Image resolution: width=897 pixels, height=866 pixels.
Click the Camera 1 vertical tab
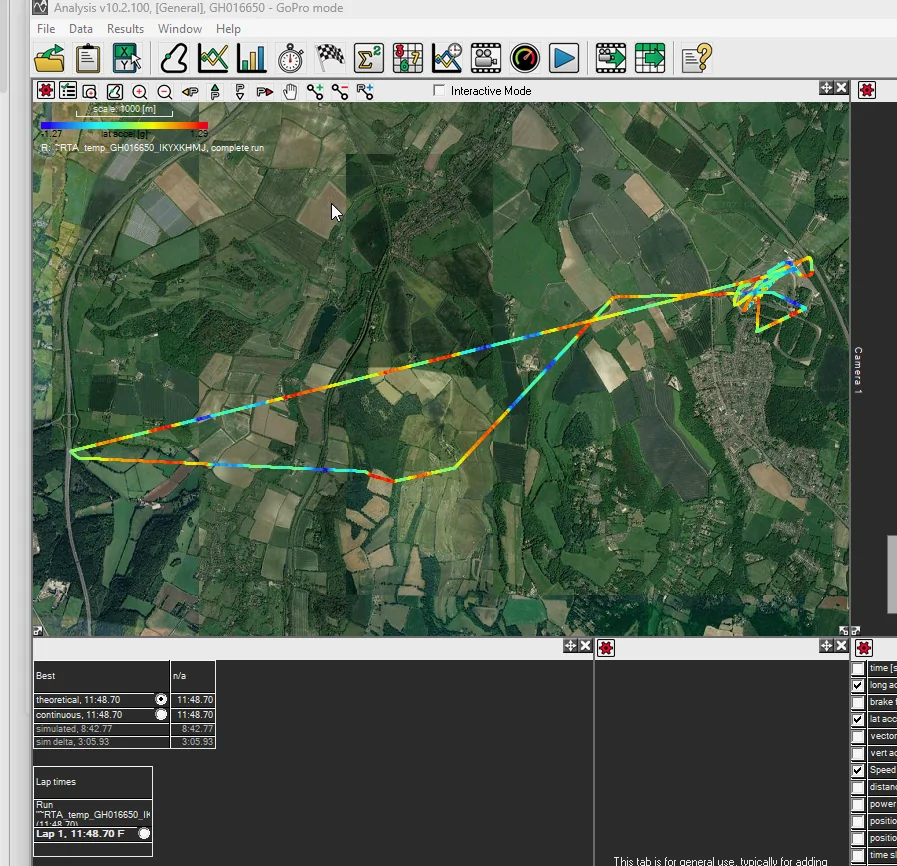(858, 370)
